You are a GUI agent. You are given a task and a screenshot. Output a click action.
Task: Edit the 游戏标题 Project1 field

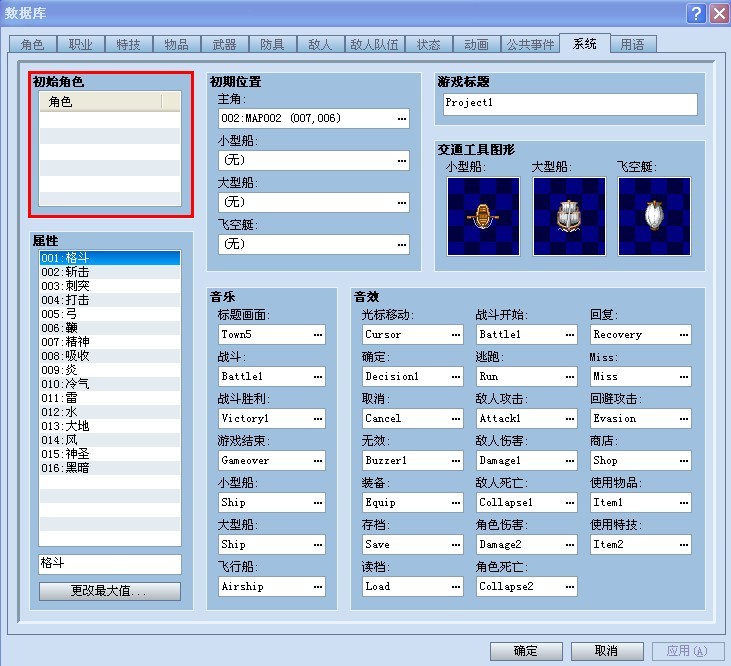570,103
